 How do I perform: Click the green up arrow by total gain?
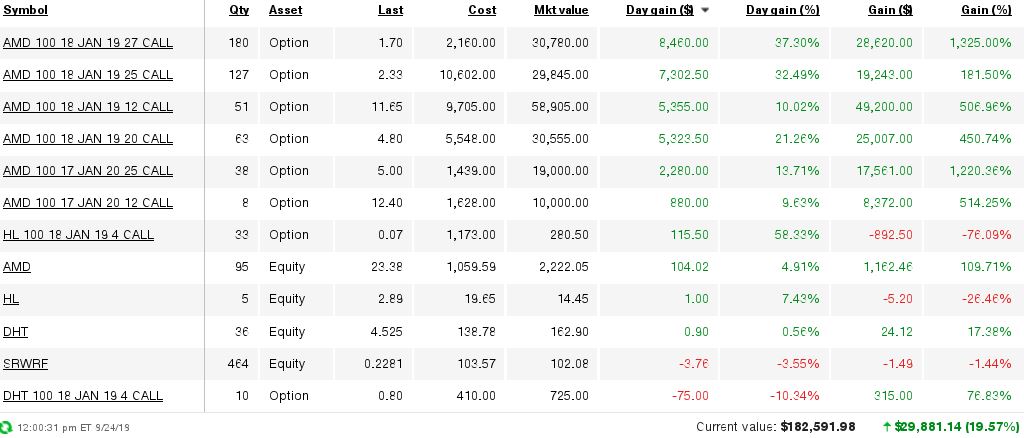pyautogui.click(x=888, y=427)
